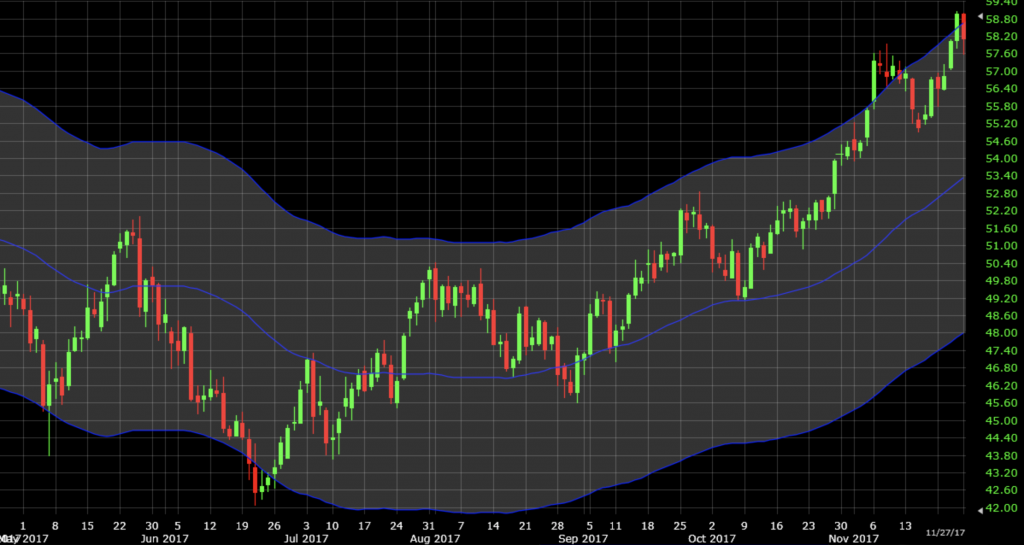Select the 50.40 price axis label

[1001, 264]
